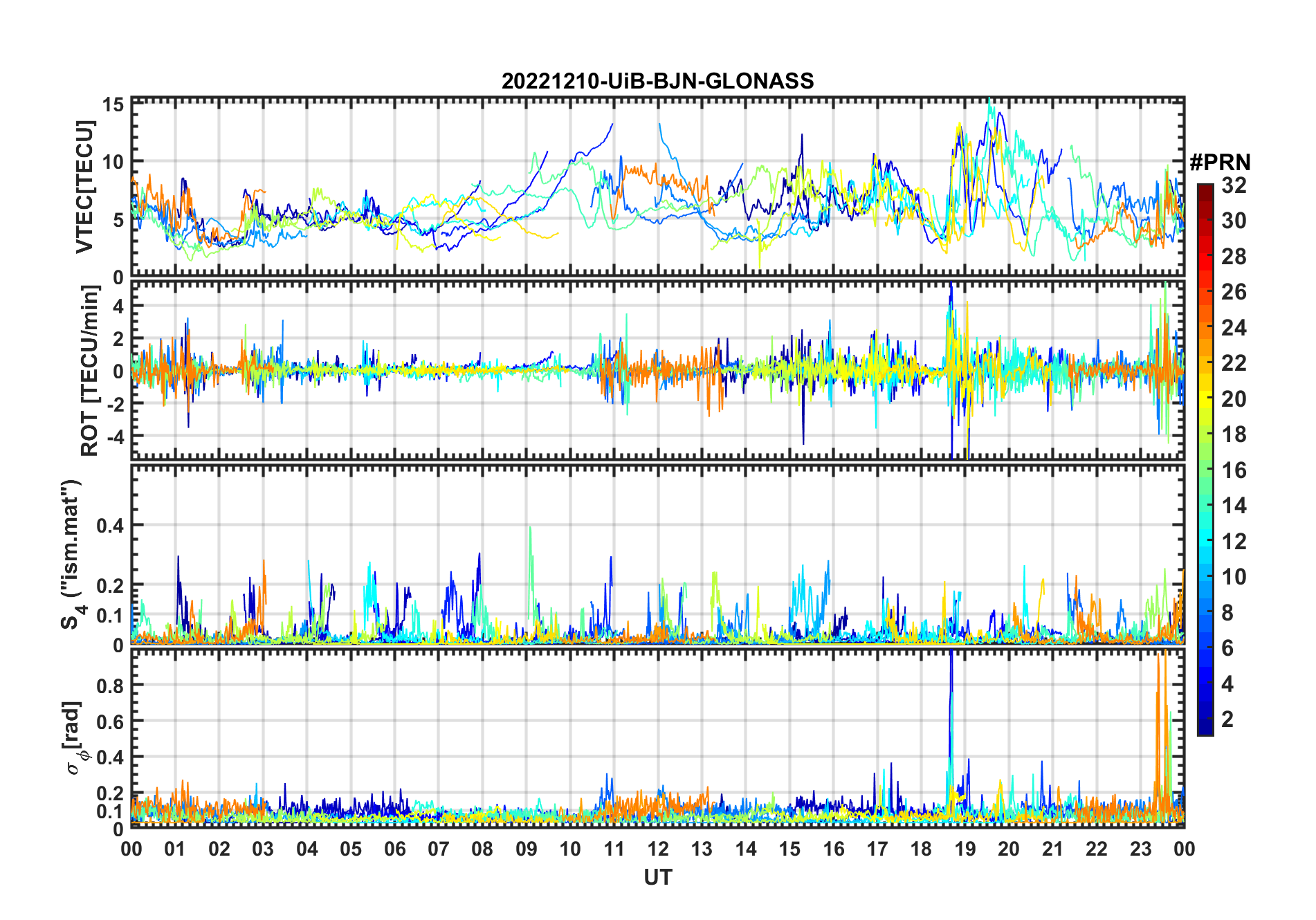Click x-axis tick label 12
The height and width of the screenshot is (920, 1316).
[658, 849]
